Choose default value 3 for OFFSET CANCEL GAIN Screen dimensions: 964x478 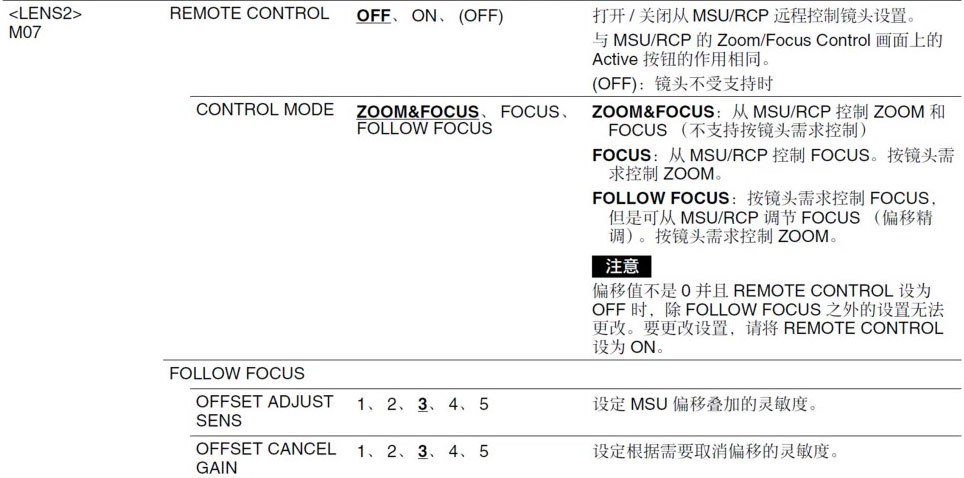[x=422, y=452]
